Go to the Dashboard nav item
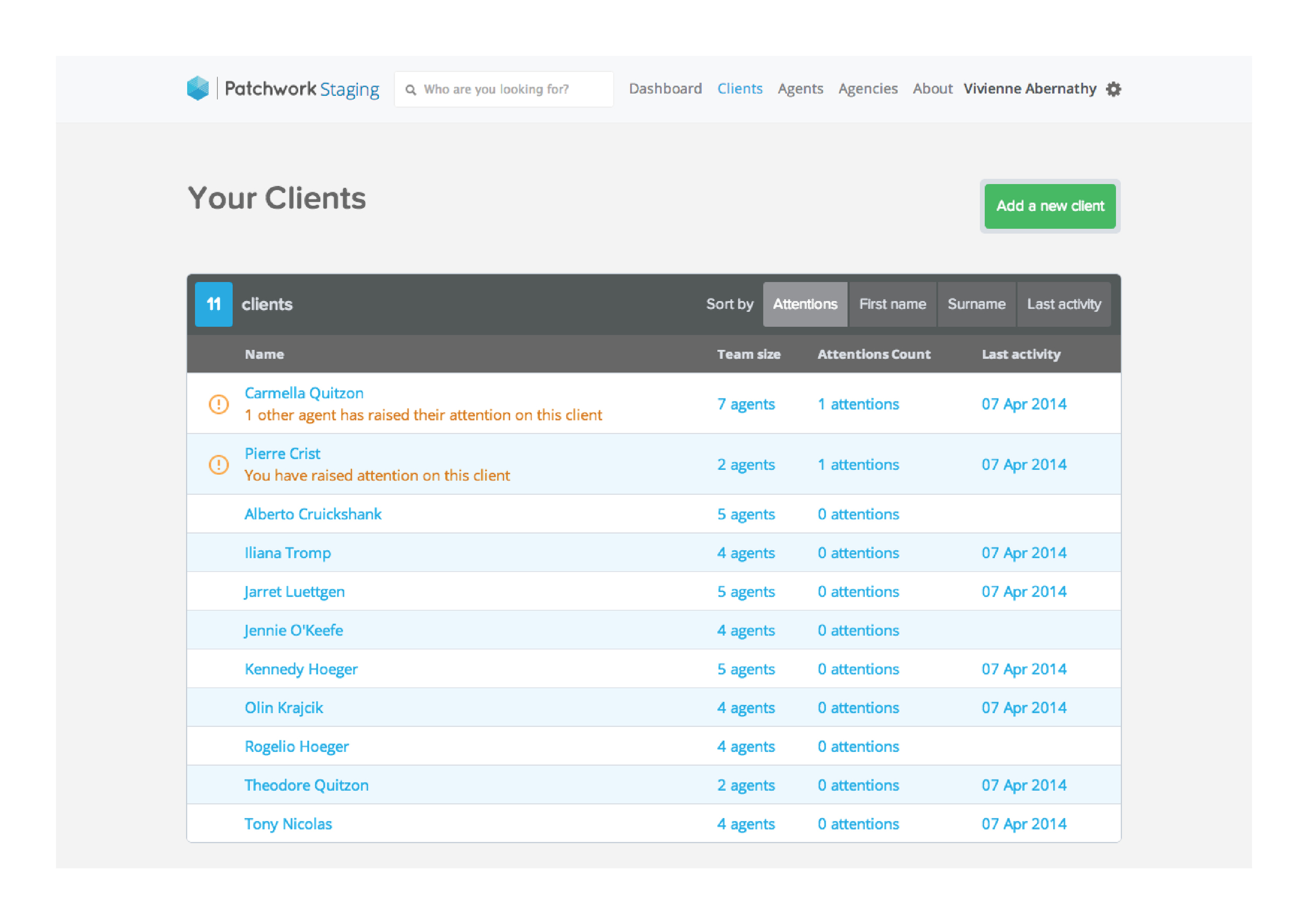This screenshot has width=1308, height=924. [x=665, y=88]
